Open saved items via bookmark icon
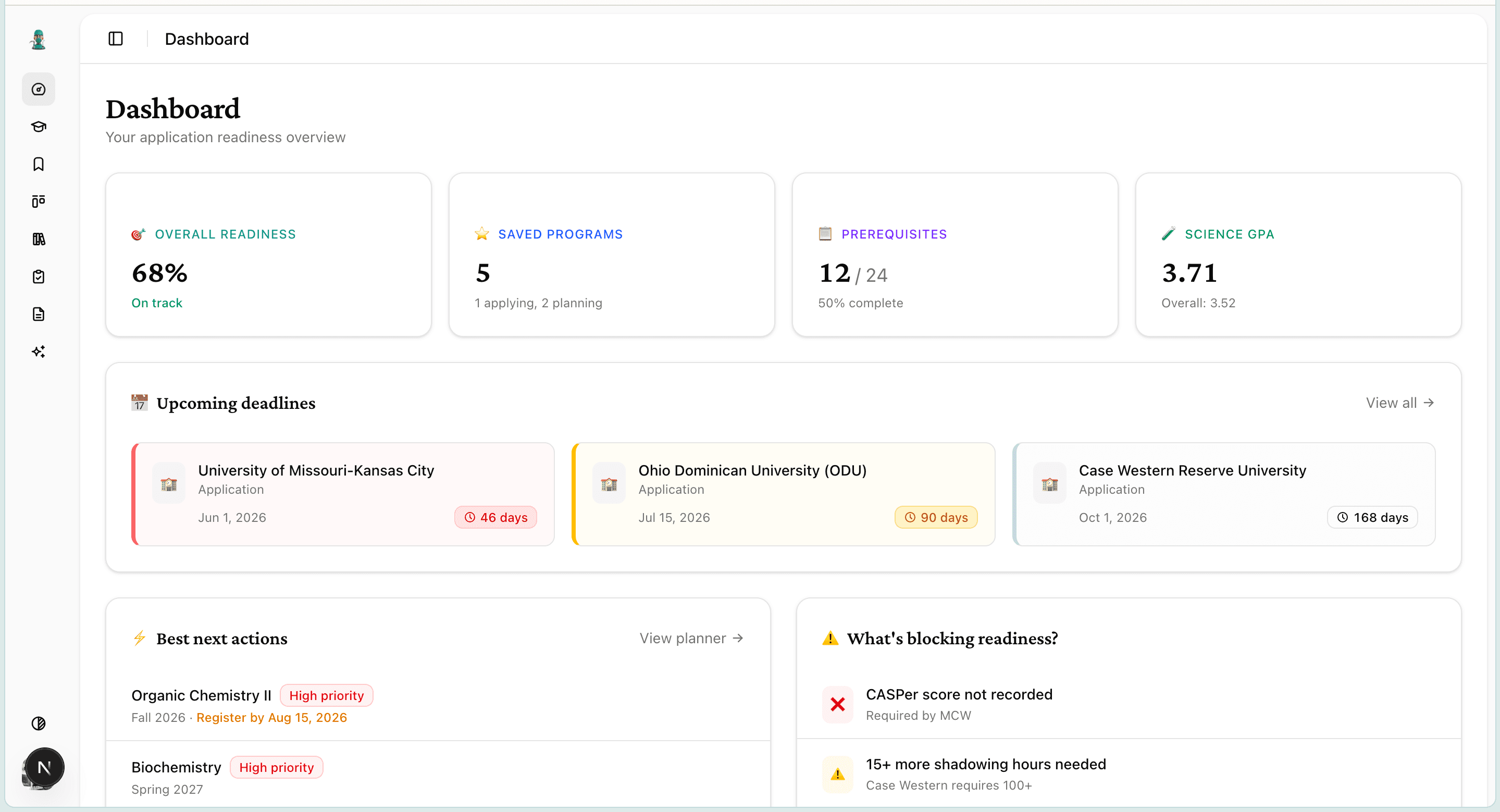 pyautogui.click(x=39, y=164)
